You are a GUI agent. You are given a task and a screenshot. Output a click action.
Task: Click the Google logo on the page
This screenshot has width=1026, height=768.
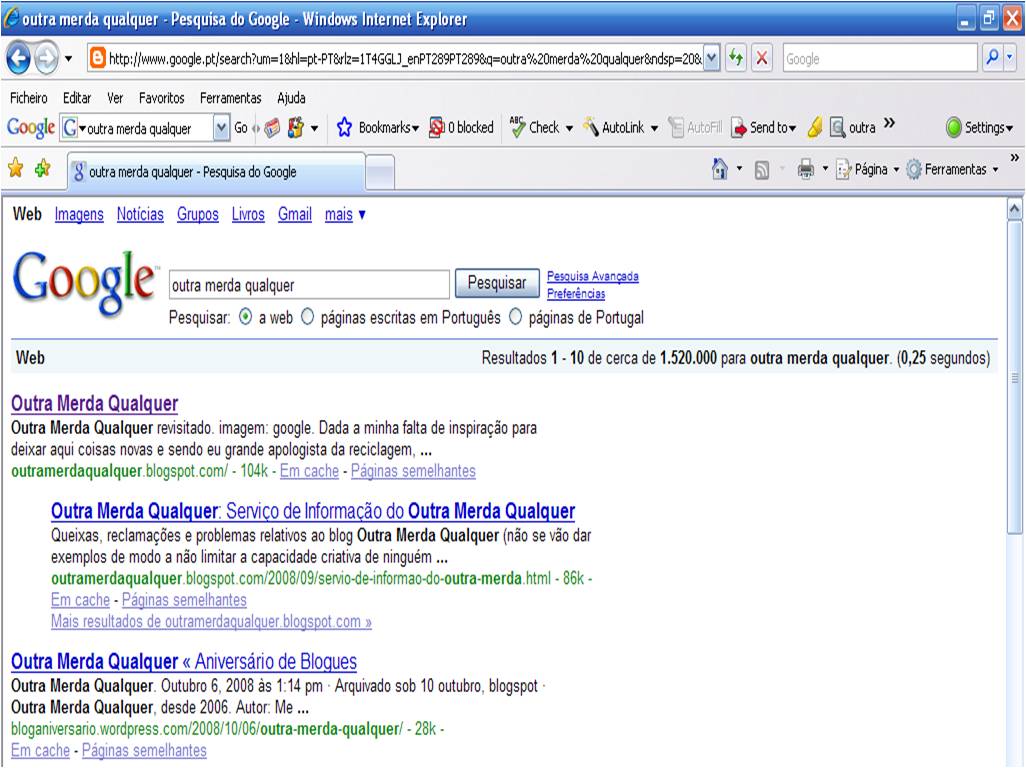84,282
